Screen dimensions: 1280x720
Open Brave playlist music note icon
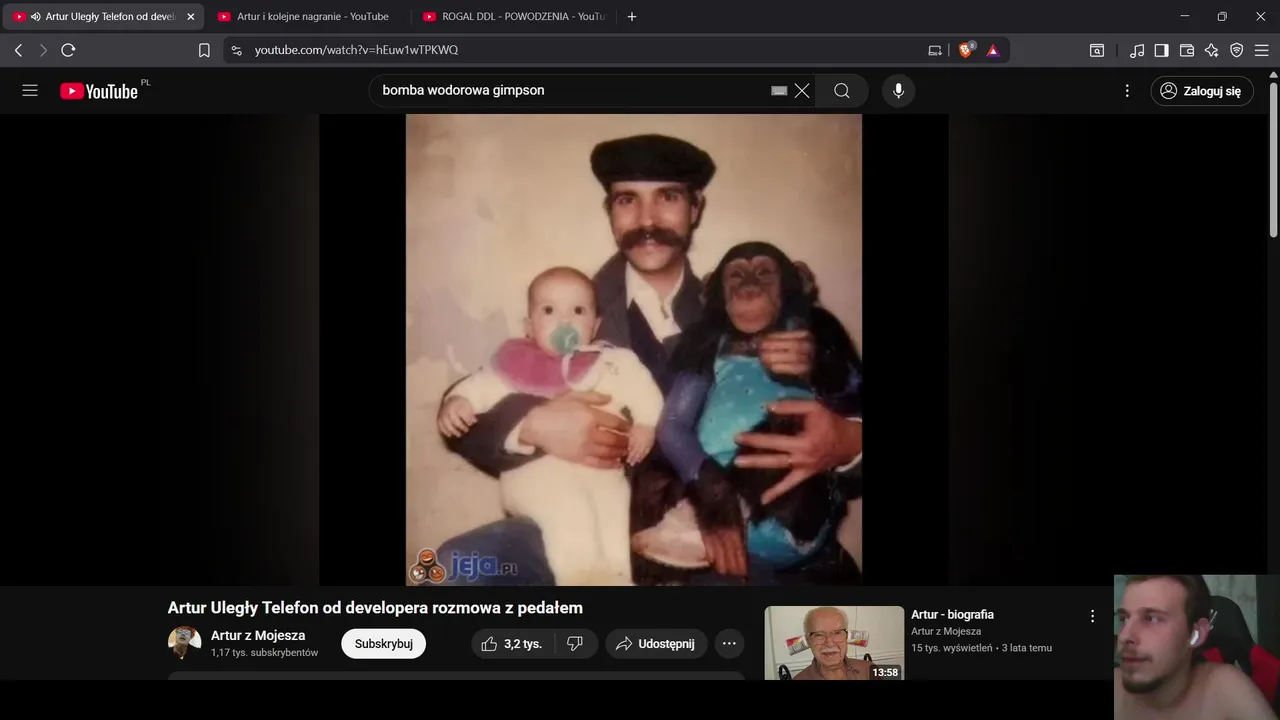(1137, 50)
